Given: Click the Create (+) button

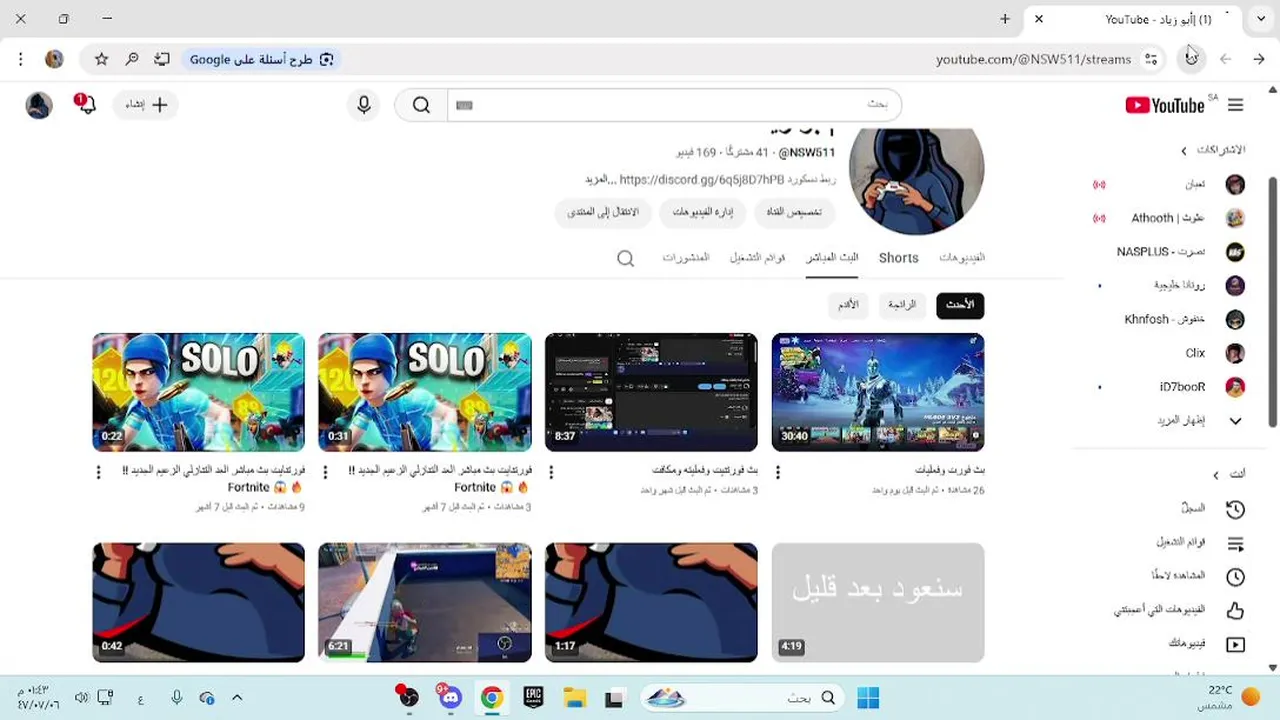Looking at the screenshot, I should 147,104.
